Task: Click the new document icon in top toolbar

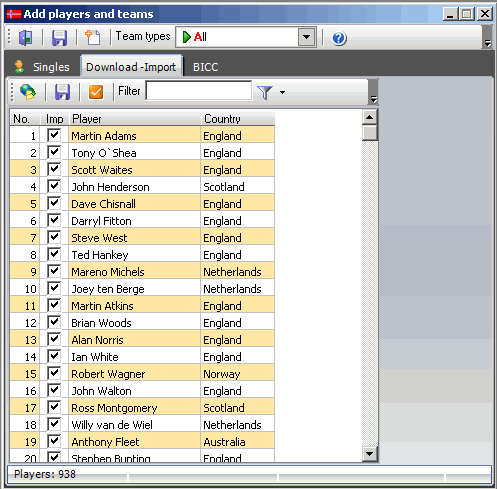Action: pyautogui.click(x=93, y=37)
